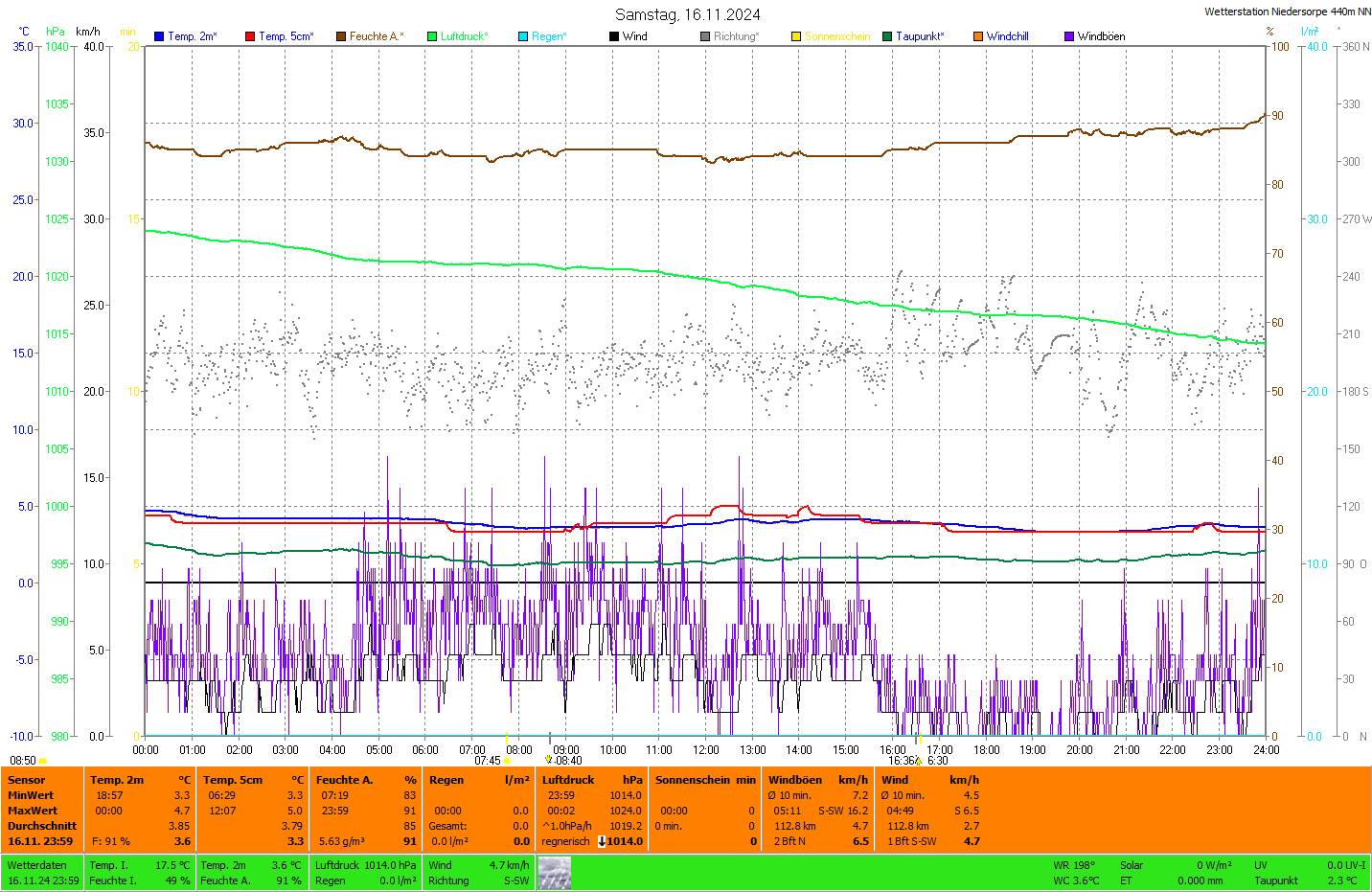This screenshot has height=892, width=1372.
Task: Select the Taupunkt legend label
Action: (919, 36)
